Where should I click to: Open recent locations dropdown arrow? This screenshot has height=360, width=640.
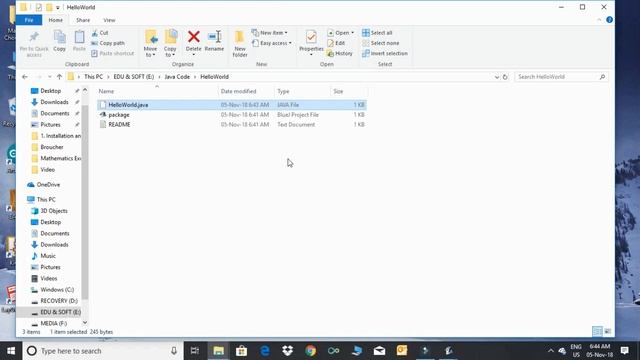49,77
